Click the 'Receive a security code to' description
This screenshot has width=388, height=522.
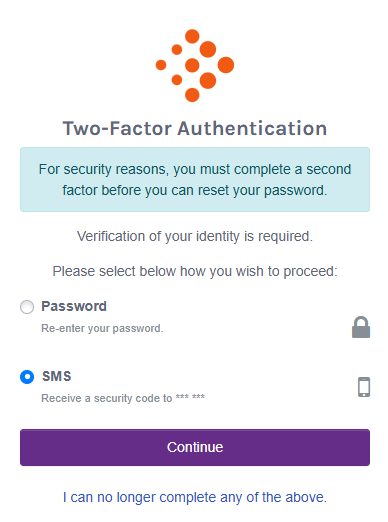pyautogui.click(x=106, y=398)
